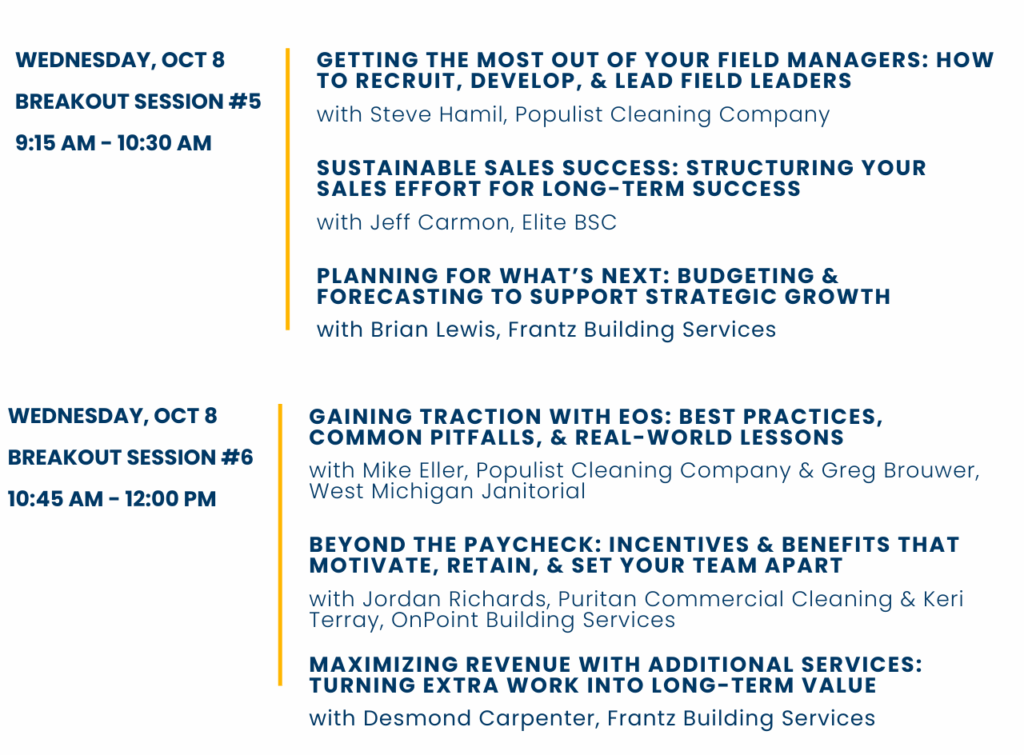Select the Steve Hamil, Populist Cleaning Company speaker line
This screenshot has width=1024, height=755.
click(x=573, y=115)
